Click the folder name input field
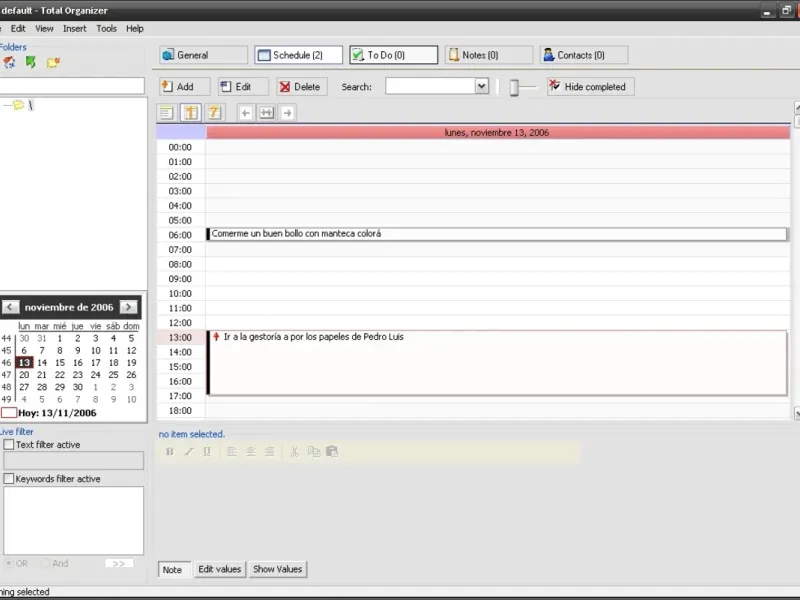The height and width of the screenshot is (600, 800). pos(71,86)
